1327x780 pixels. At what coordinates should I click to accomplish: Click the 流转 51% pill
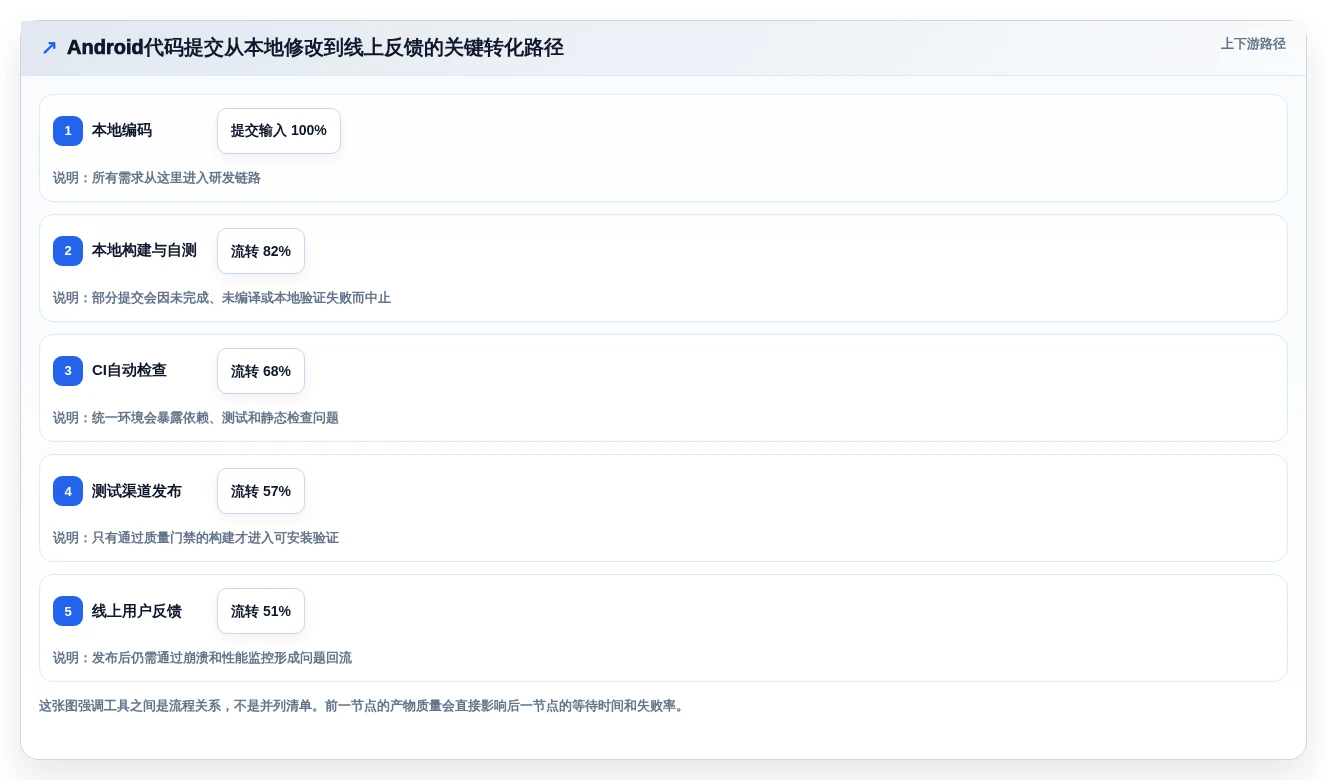point(261,611)
